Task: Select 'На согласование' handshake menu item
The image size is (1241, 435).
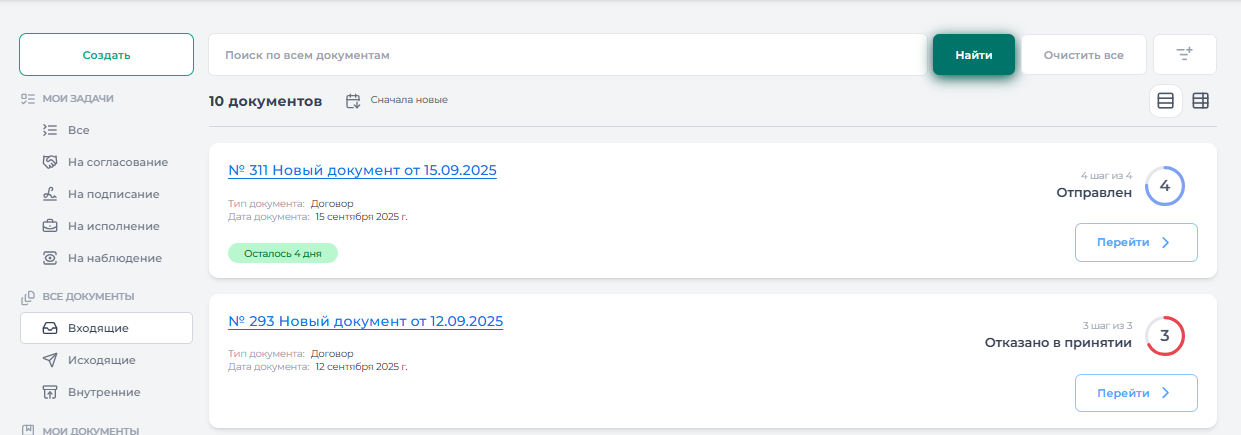Action: pyautogui.click(x=117, y=162)
